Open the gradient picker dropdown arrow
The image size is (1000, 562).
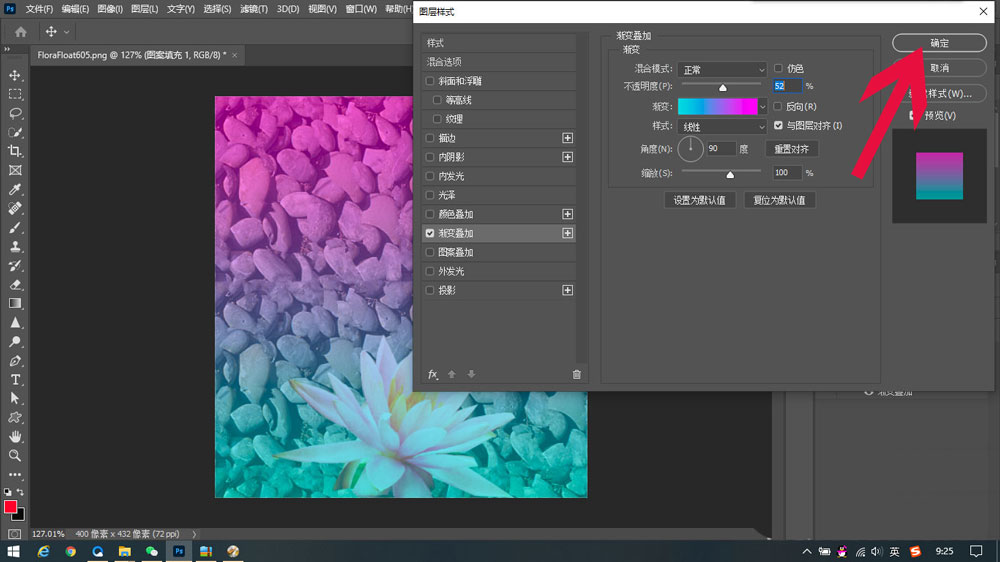762,107
